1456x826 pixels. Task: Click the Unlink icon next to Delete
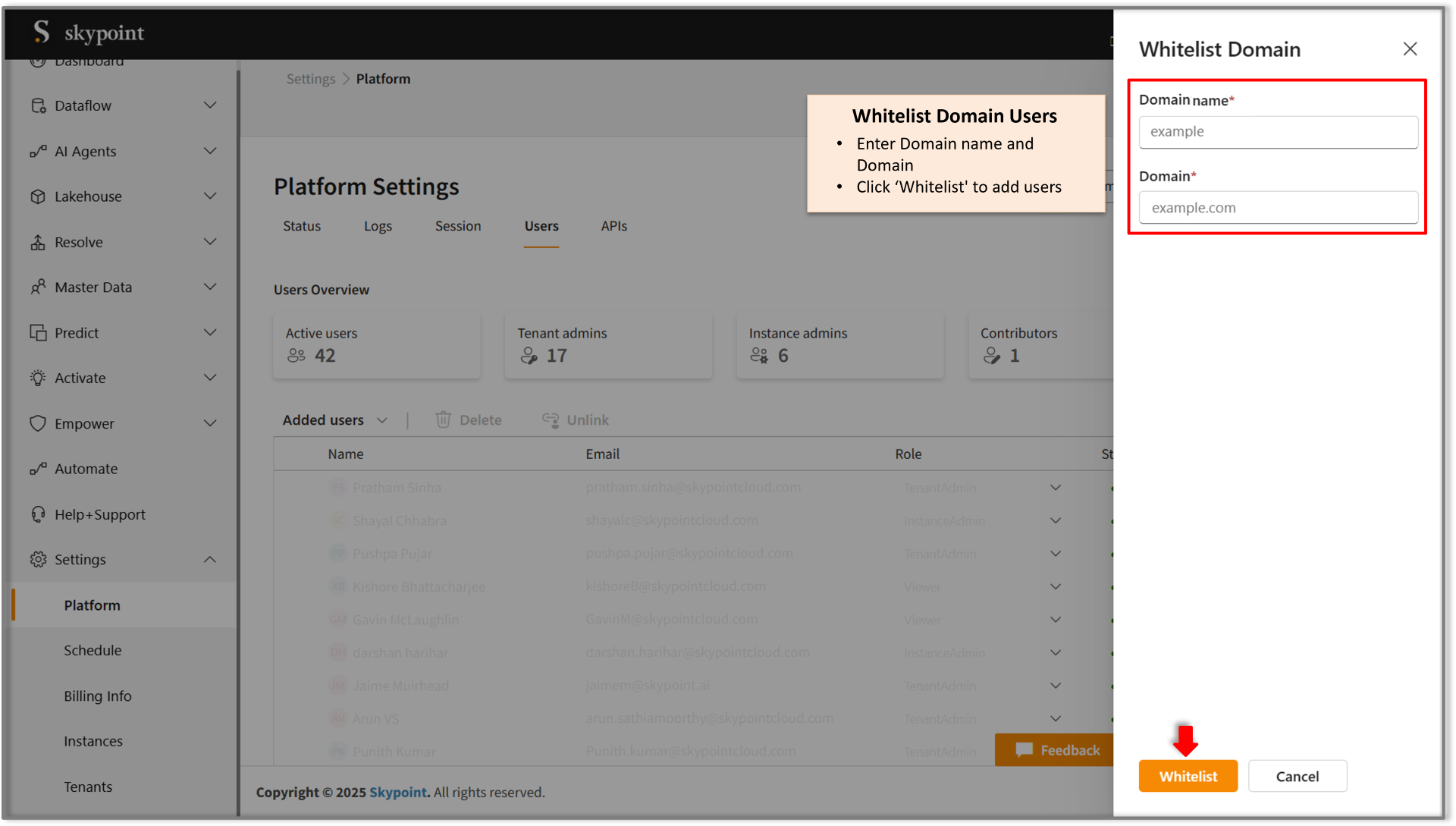coord(551,419)
